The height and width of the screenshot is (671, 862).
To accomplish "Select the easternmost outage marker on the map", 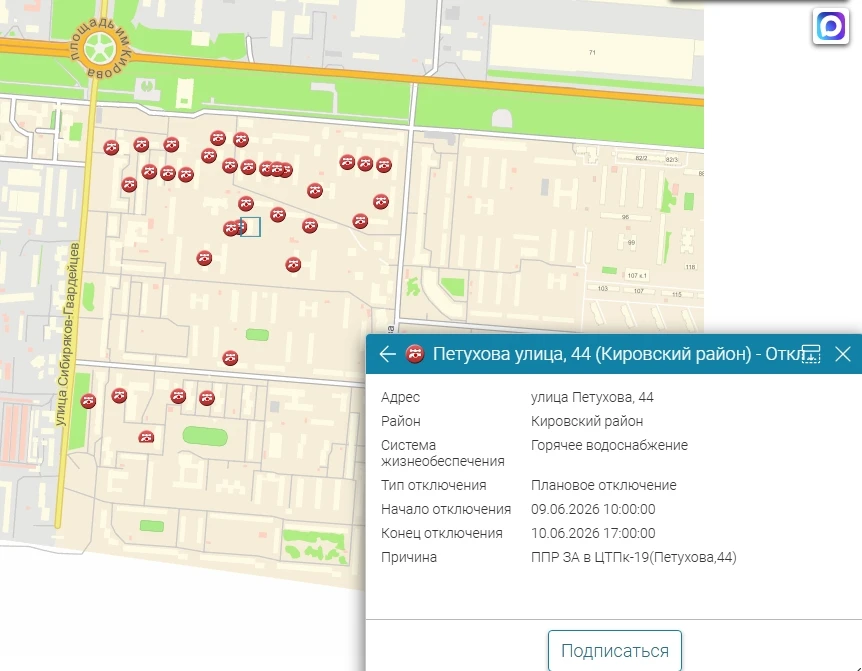I will pyautogui.click(x=384, y=165).
